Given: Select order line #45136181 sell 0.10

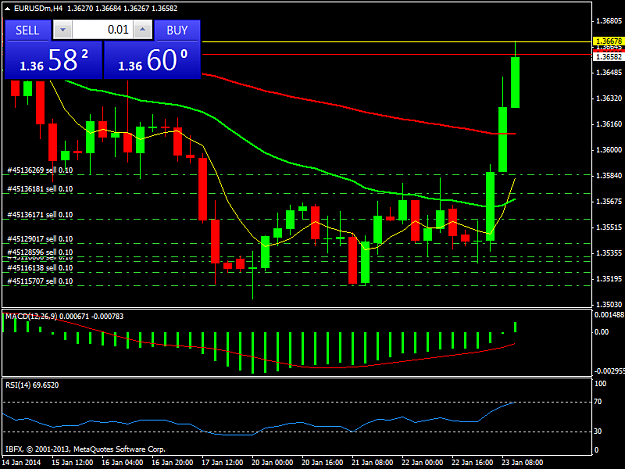Looking at the screenshot, I should [x=40, y=189].
